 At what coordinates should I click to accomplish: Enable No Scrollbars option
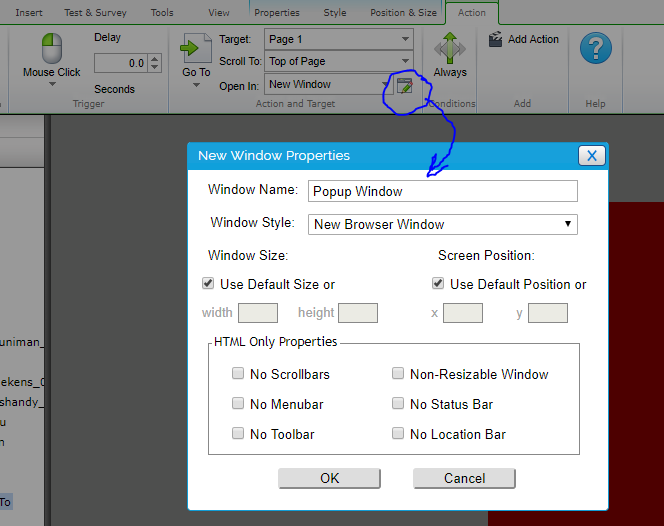point(238,373)
